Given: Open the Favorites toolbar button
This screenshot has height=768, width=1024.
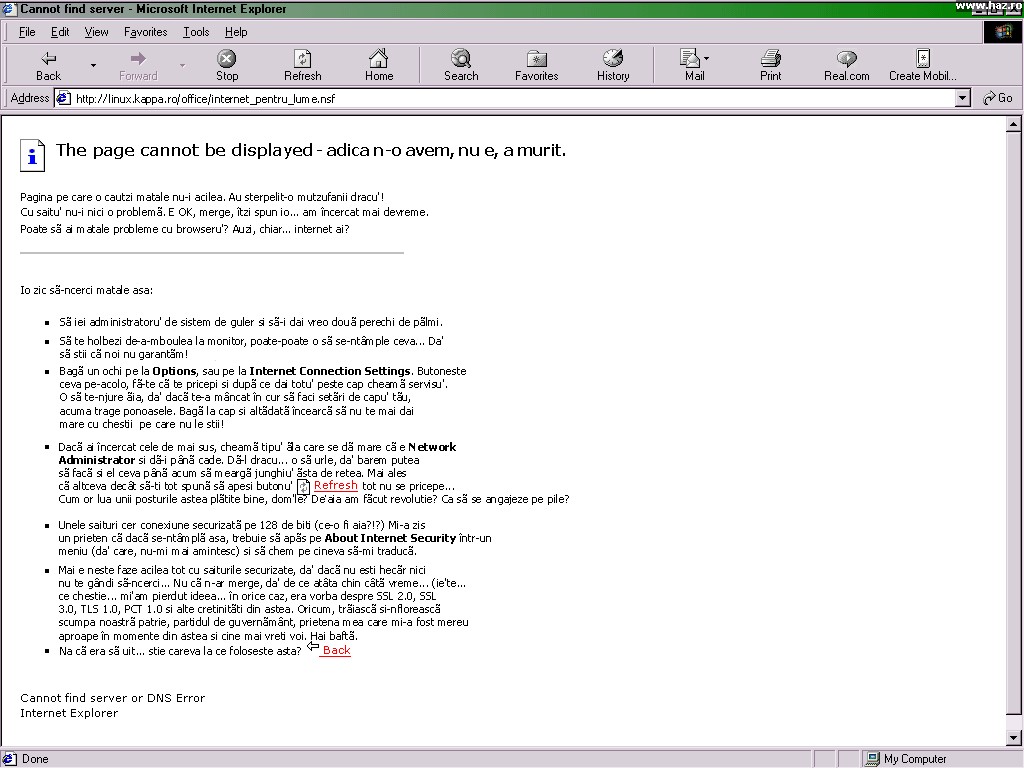Looking at the screenshot, I should pyautogui.click(x=536, y=66).
